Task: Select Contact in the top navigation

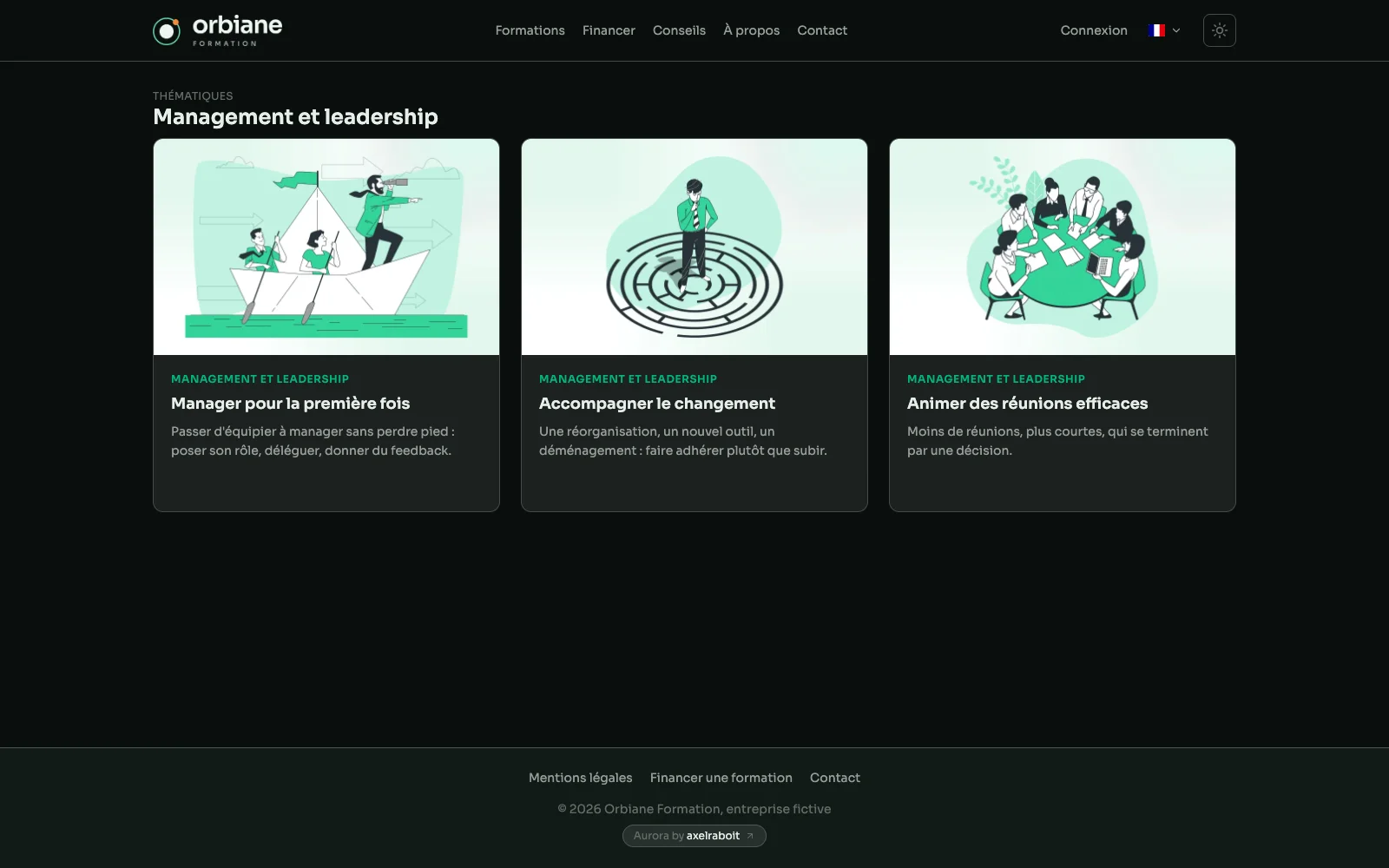Action: (822, 30)
